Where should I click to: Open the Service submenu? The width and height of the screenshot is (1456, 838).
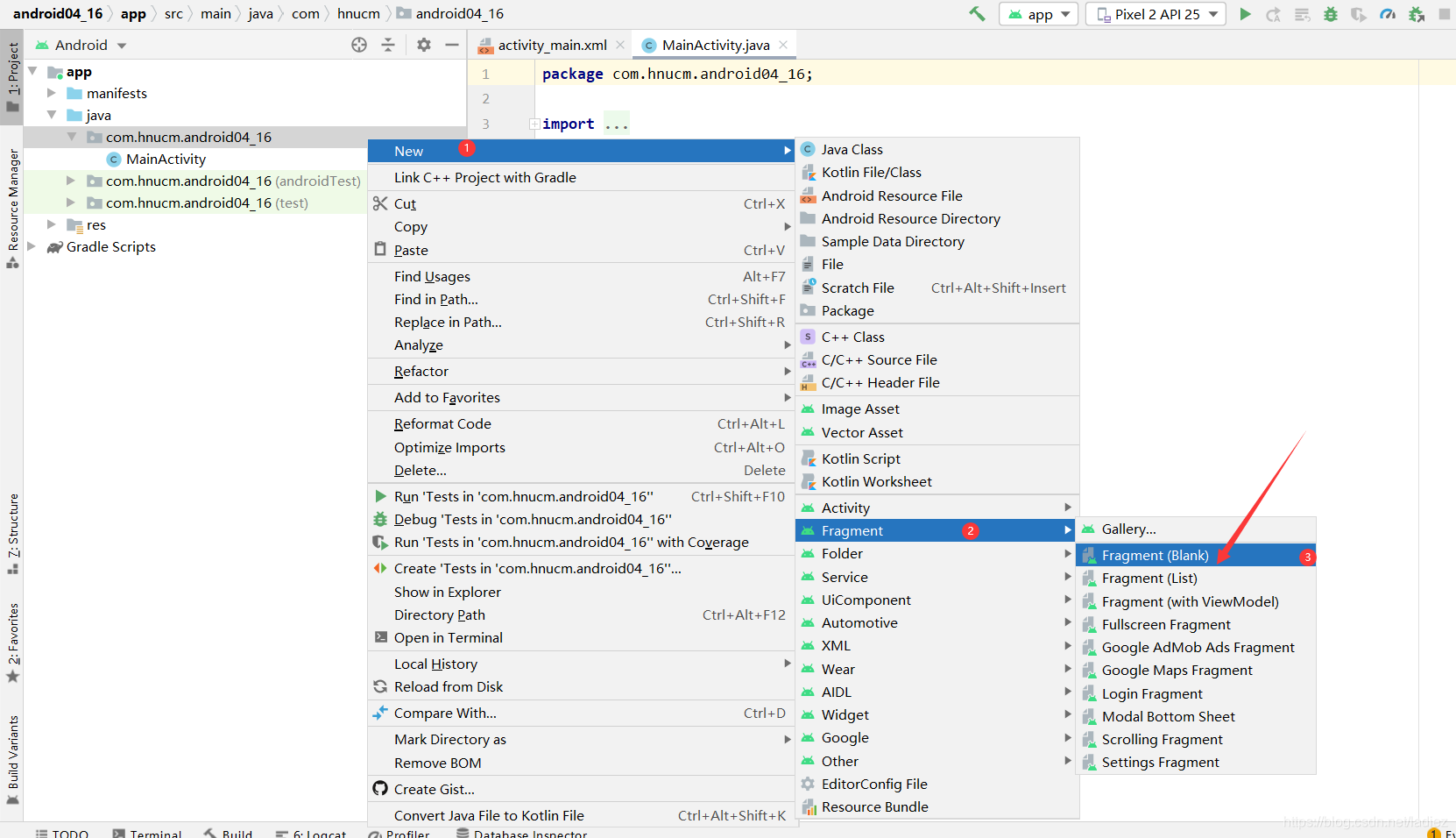(937, 577)
